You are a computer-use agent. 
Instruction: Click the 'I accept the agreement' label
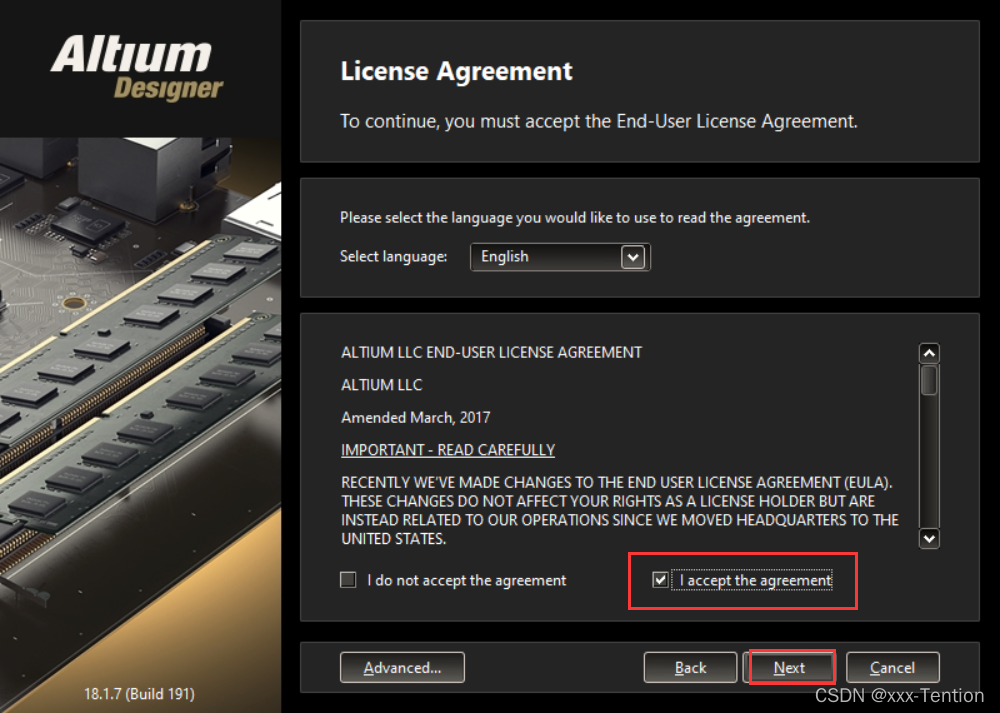click(755, 580)
